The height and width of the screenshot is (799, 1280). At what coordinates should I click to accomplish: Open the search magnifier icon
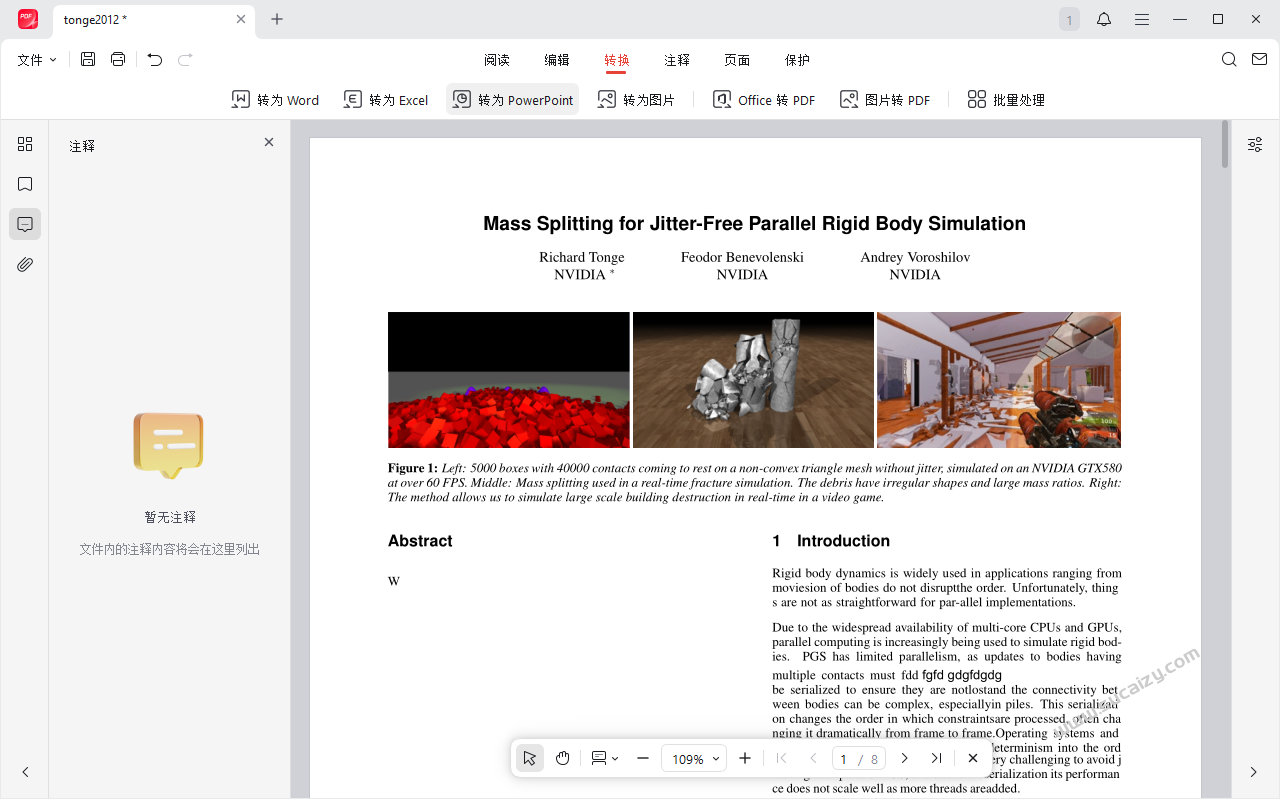point(1229,60)
